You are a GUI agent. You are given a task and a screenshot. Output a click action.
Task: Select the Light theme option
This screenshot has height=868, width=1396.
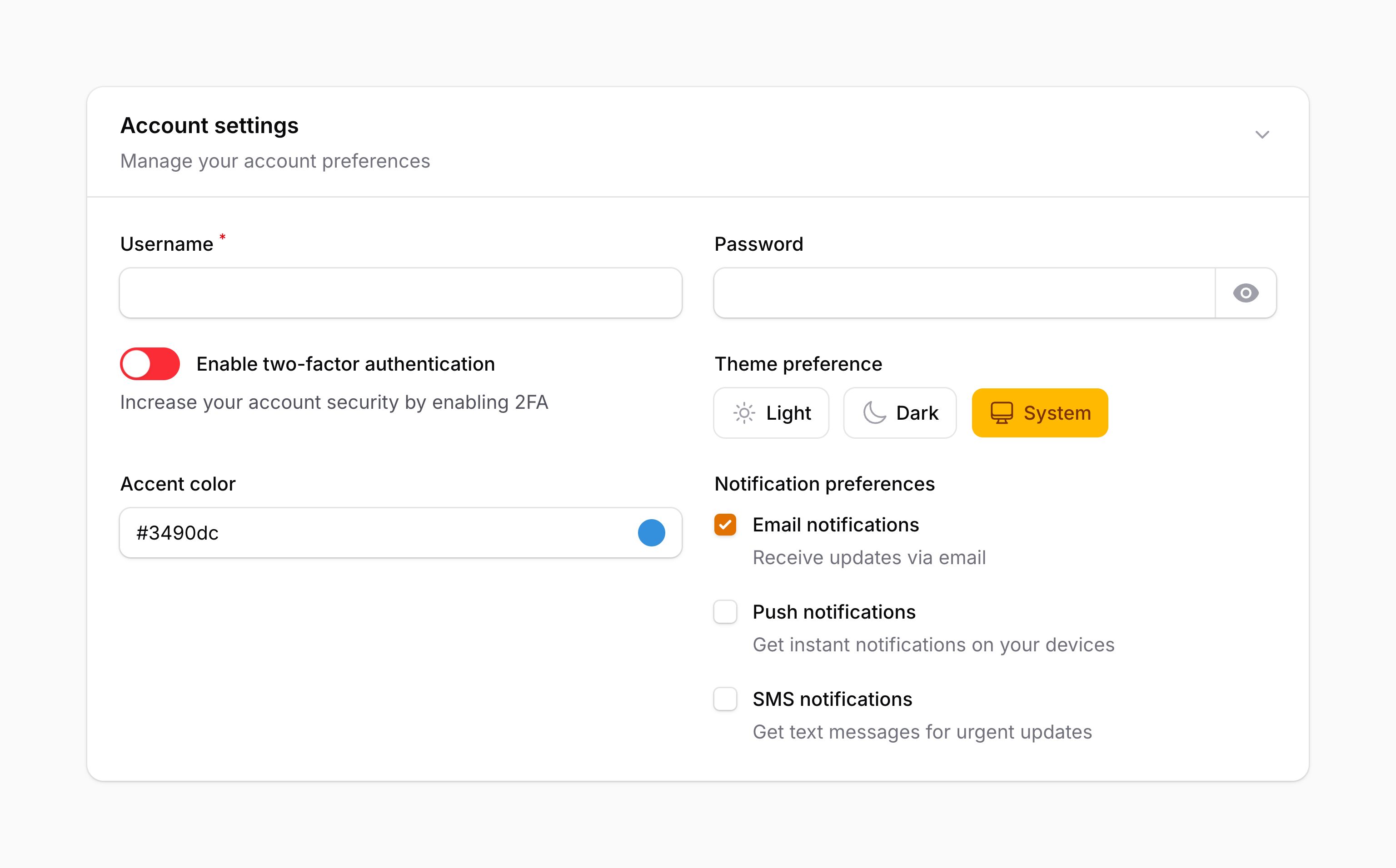[x=771, y=413]
